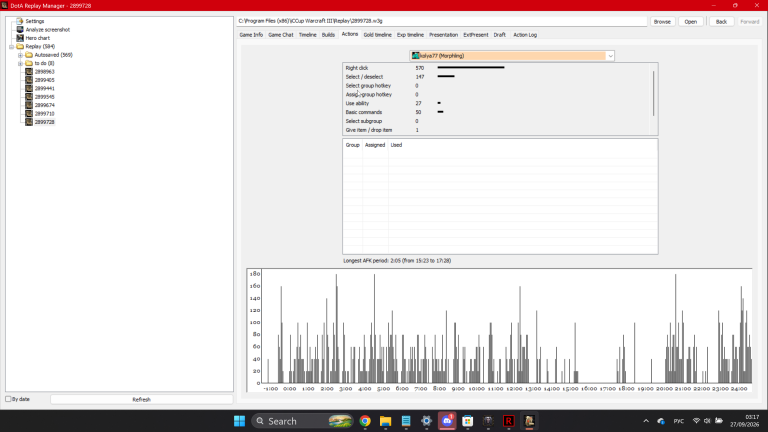Click the replay file path field
Screen dimensions: 768x432
click(442, 21)
